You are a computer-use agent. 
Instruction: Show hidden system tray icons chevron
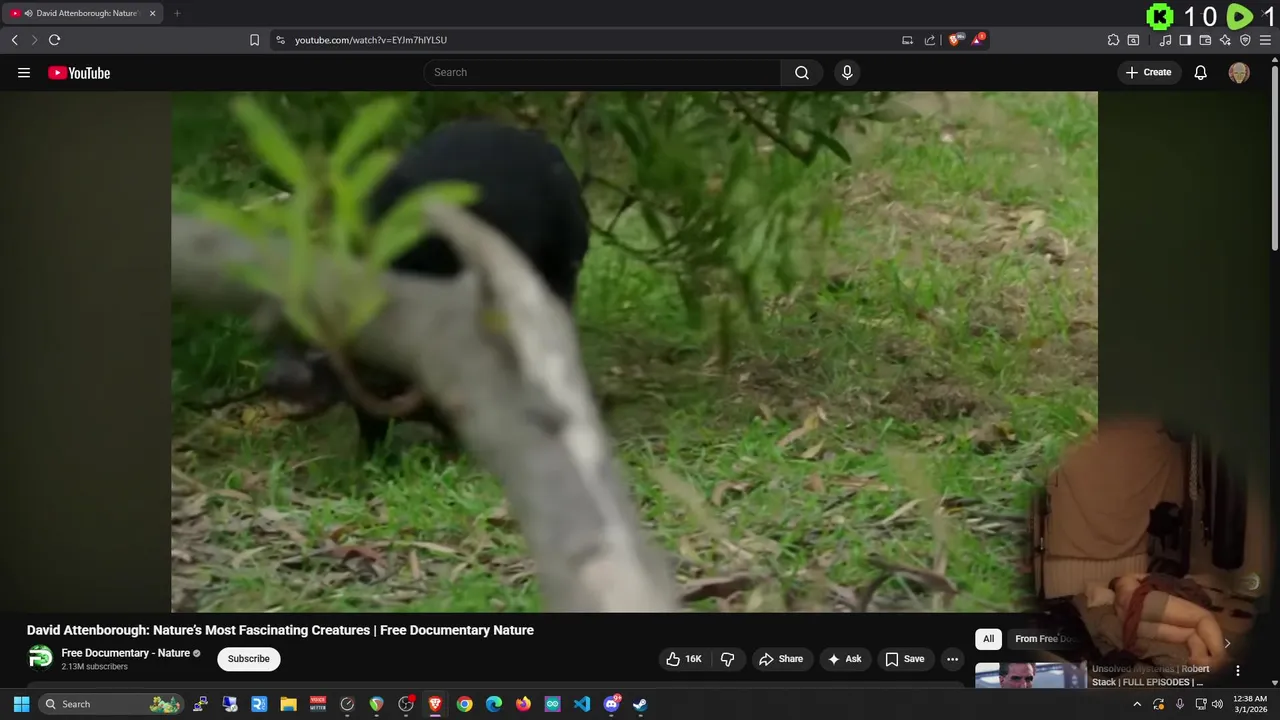1137,704
